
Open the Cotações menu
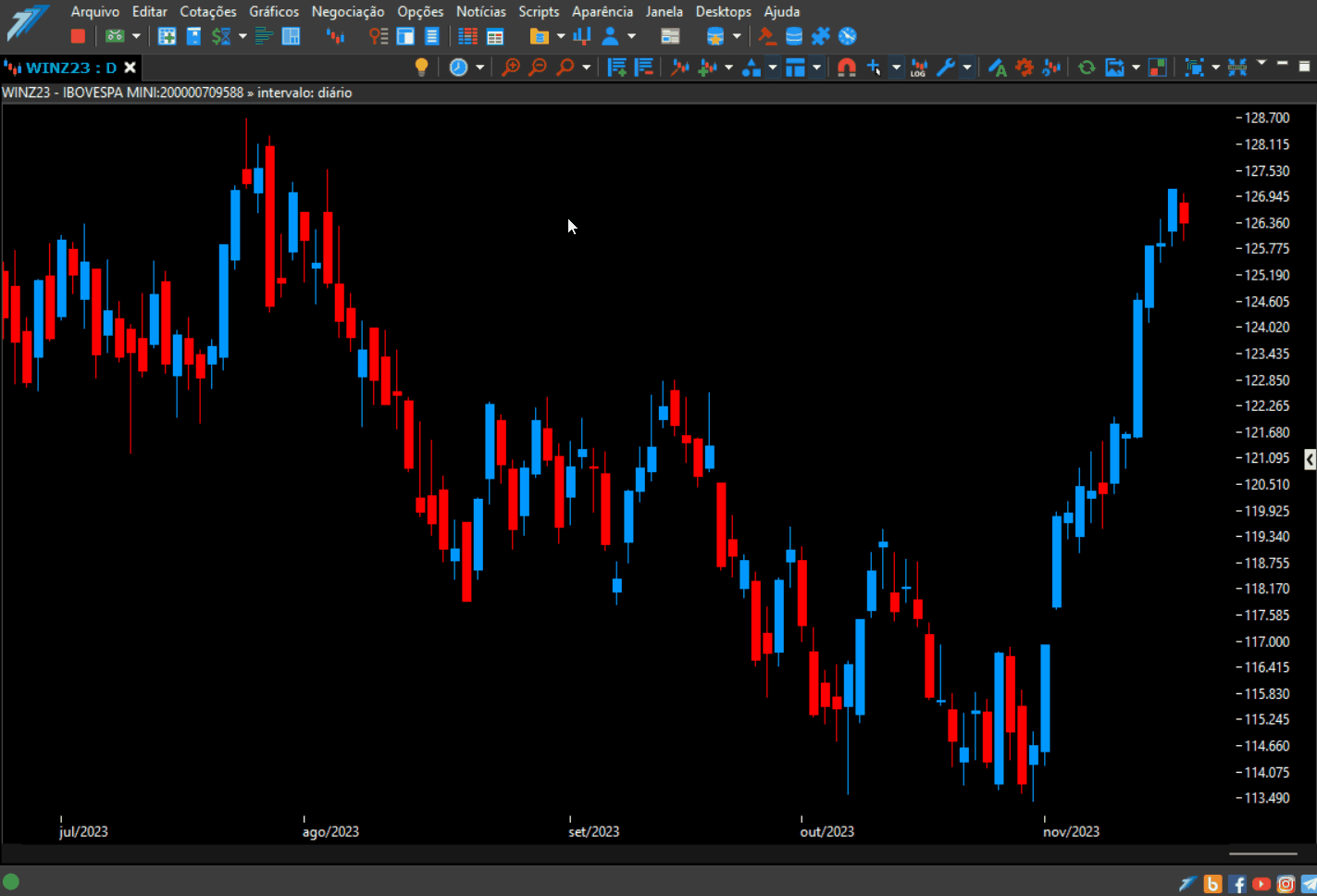208,11
